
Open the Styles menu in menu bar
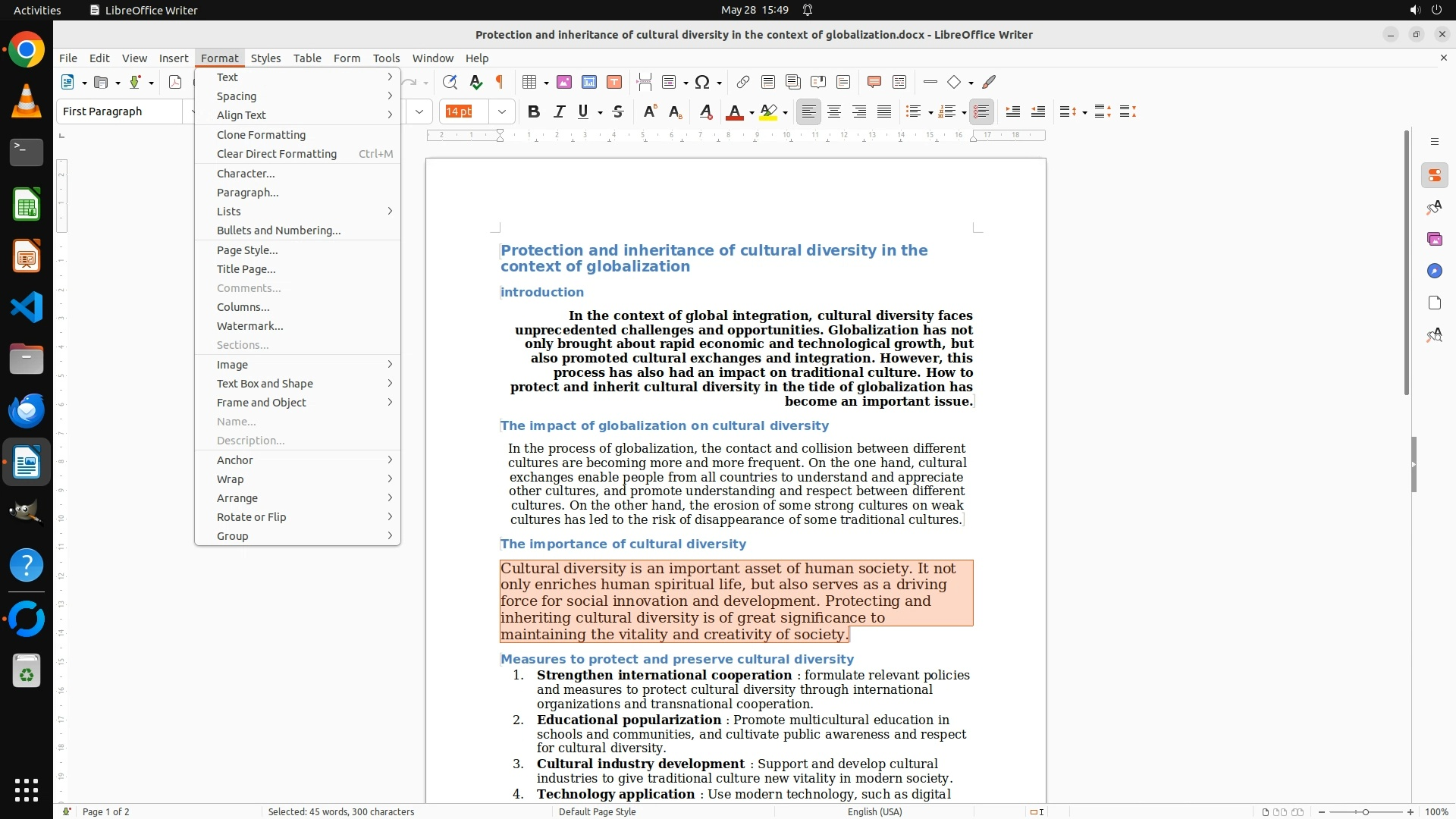[265, 58]
